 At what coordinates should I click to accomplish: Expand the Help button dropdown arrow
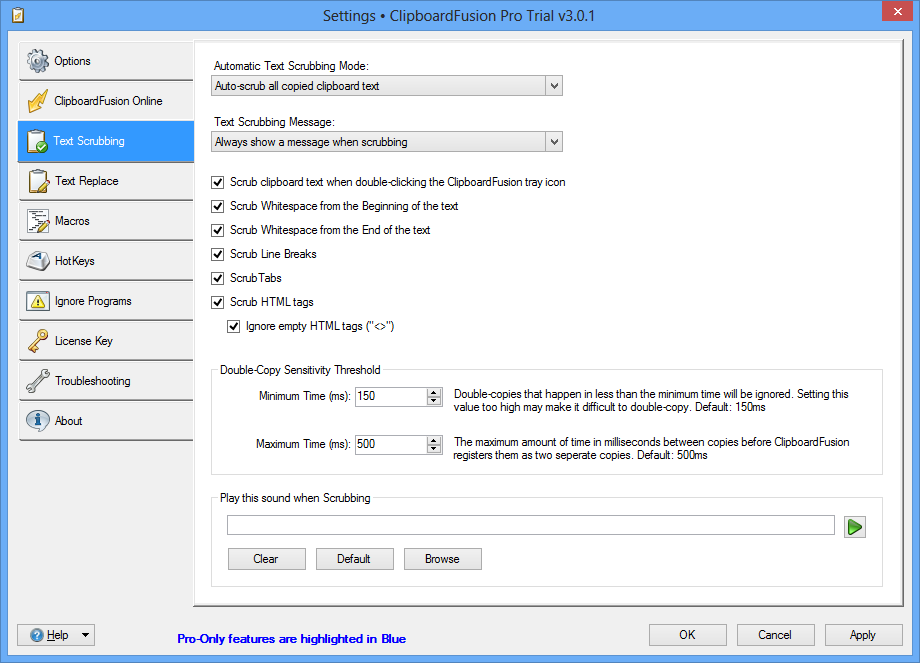pyautogui.click(x=86, y=635)
